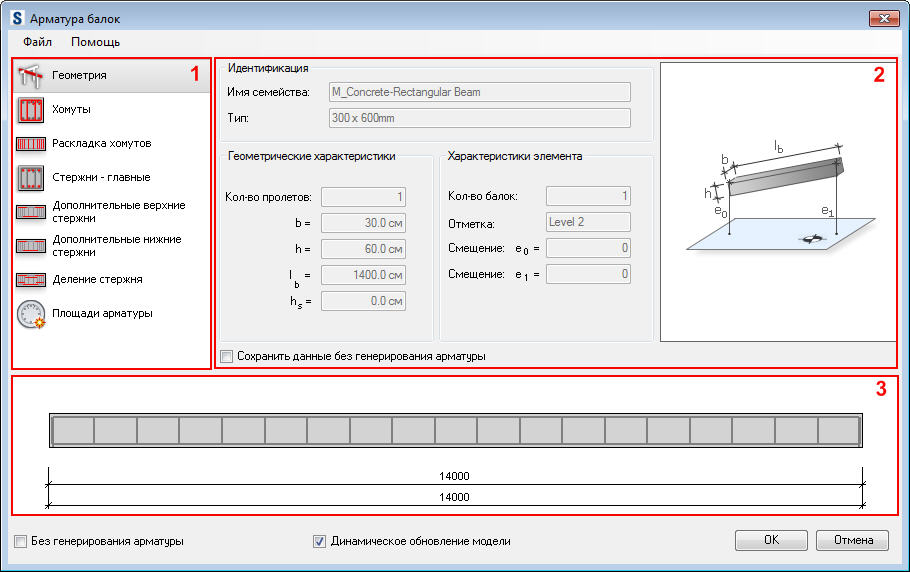This screenshot has width=910, height=572.
Task: Click the Смещение e1 field
Action: 588,274
